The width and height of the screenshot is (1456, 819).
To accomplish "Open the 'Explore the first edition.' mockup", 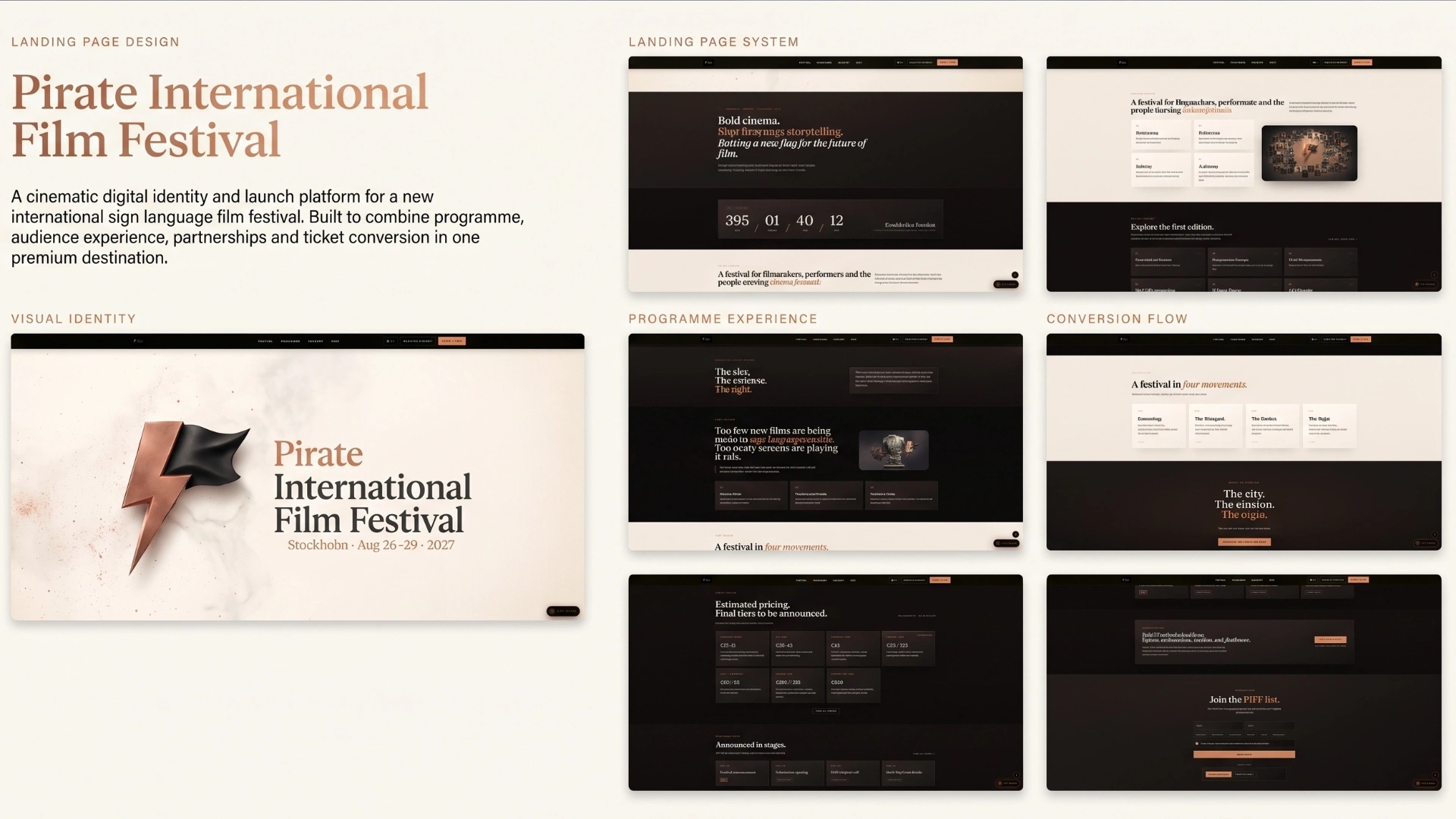I will click(x=1244, y=174).
